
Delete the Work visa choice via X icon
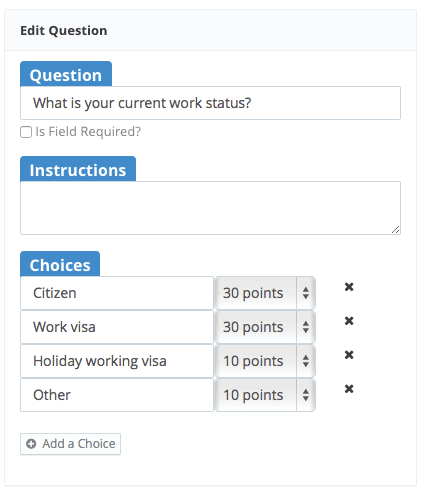349,321
